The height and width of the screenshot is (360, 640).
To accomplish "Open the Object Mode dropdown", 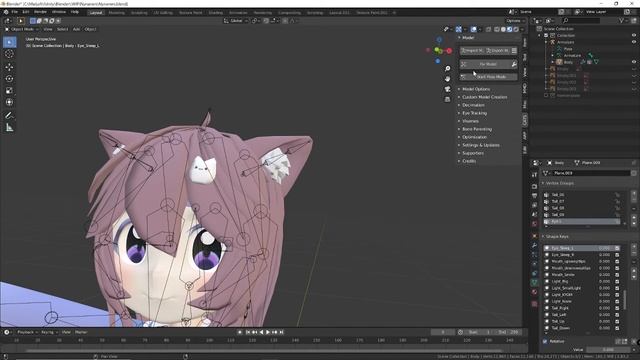I will 22,29.
